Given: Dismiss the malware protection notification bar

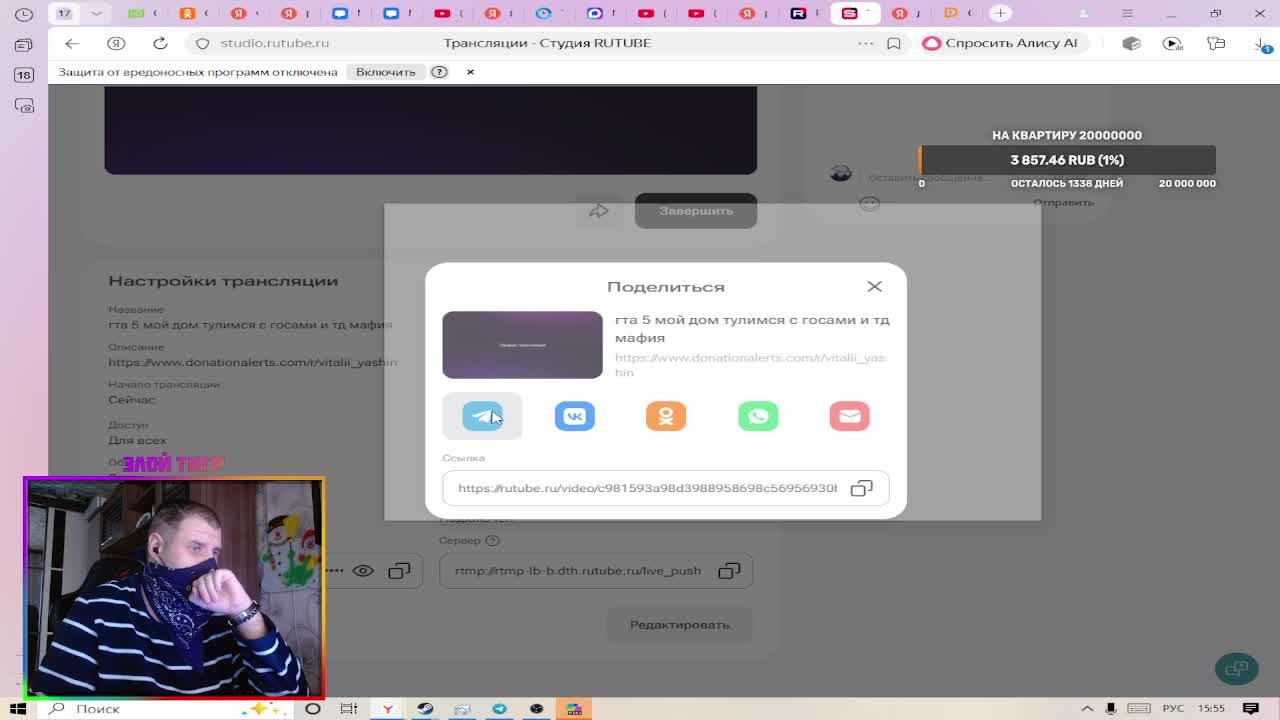Looking at the screenshot, I should [470, 72].
